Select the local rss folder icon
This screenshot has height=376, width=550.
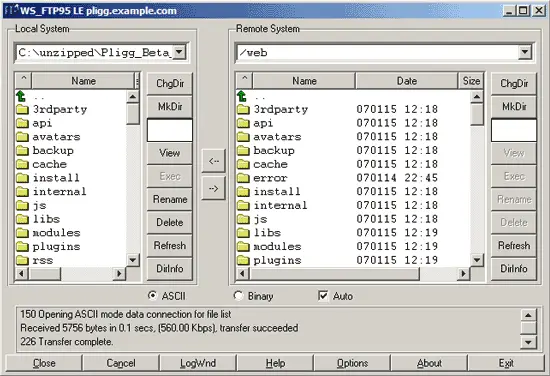click(22, 260)
